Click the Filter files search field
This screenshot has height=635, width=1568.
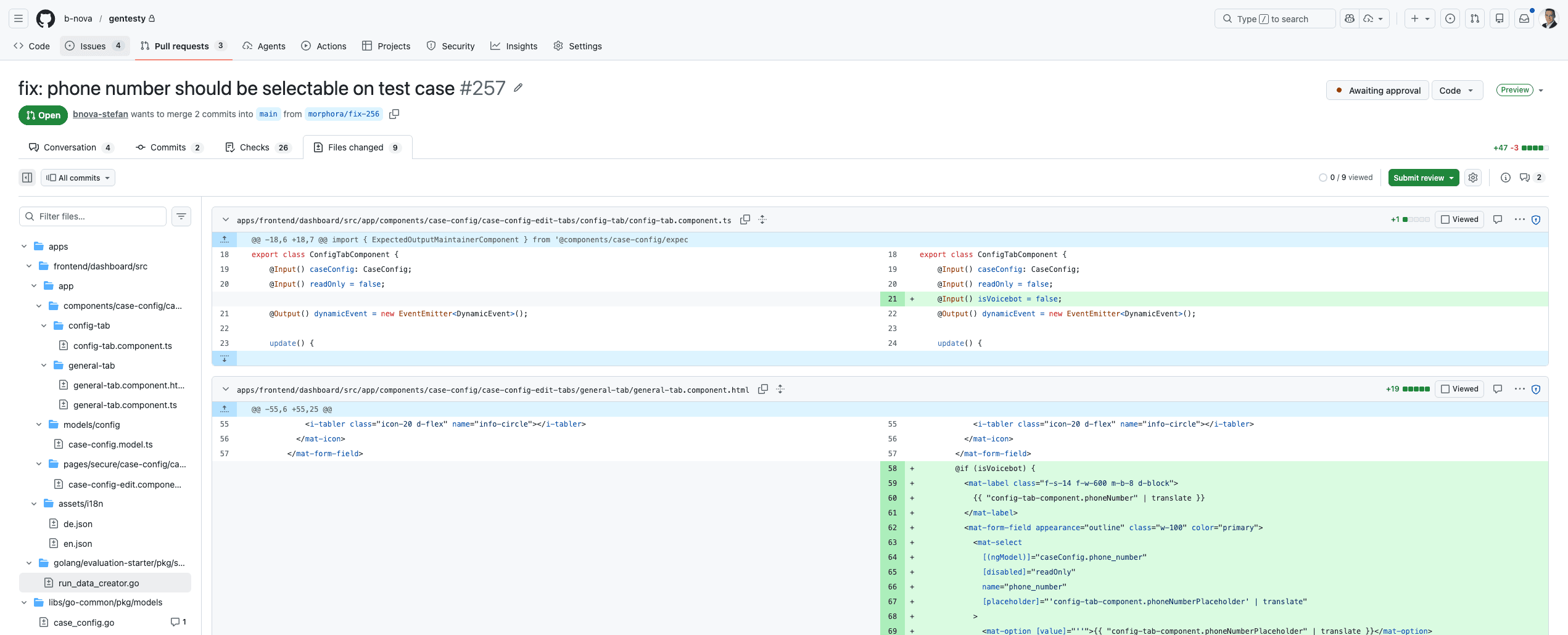93,216
